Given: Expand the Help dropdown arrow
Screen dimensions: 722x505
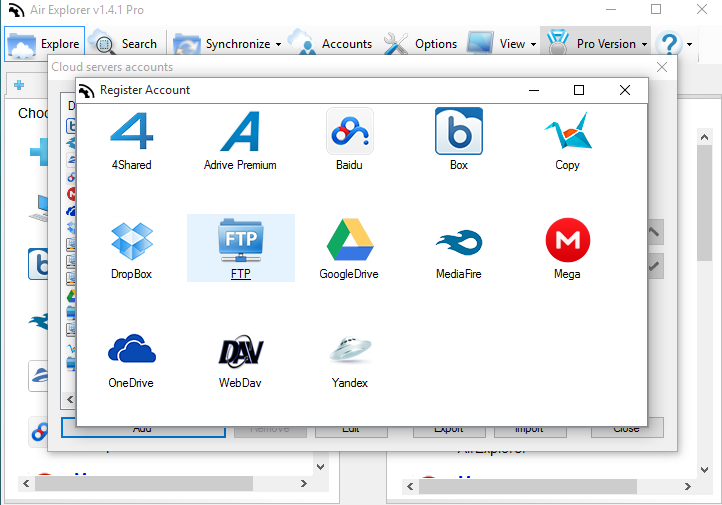Looking at the screenshot, I should click(689, 45).
